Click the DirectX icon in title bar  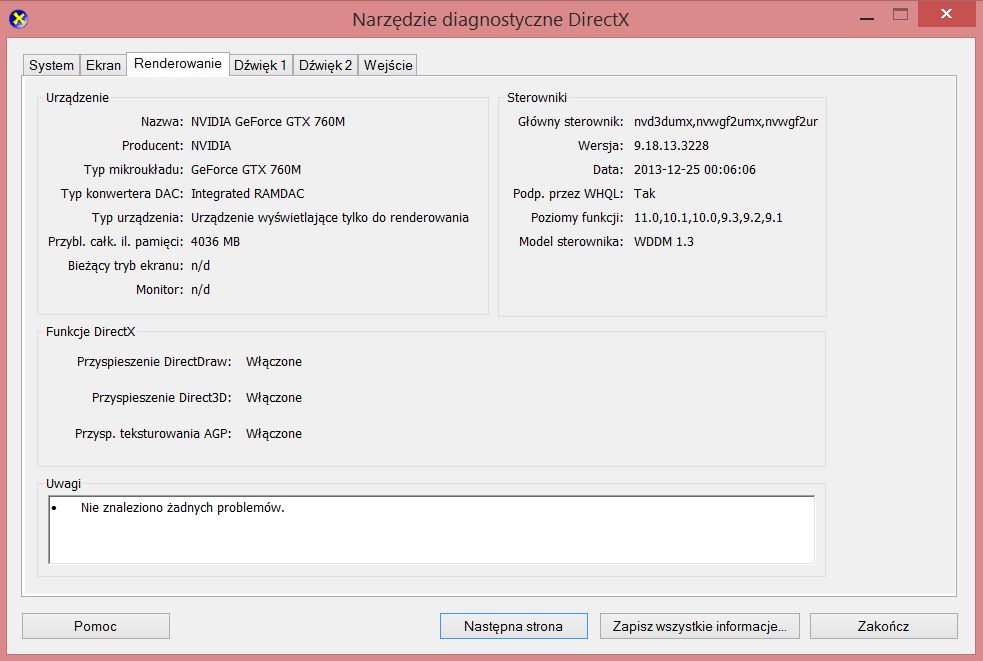[x=19, y=19]
